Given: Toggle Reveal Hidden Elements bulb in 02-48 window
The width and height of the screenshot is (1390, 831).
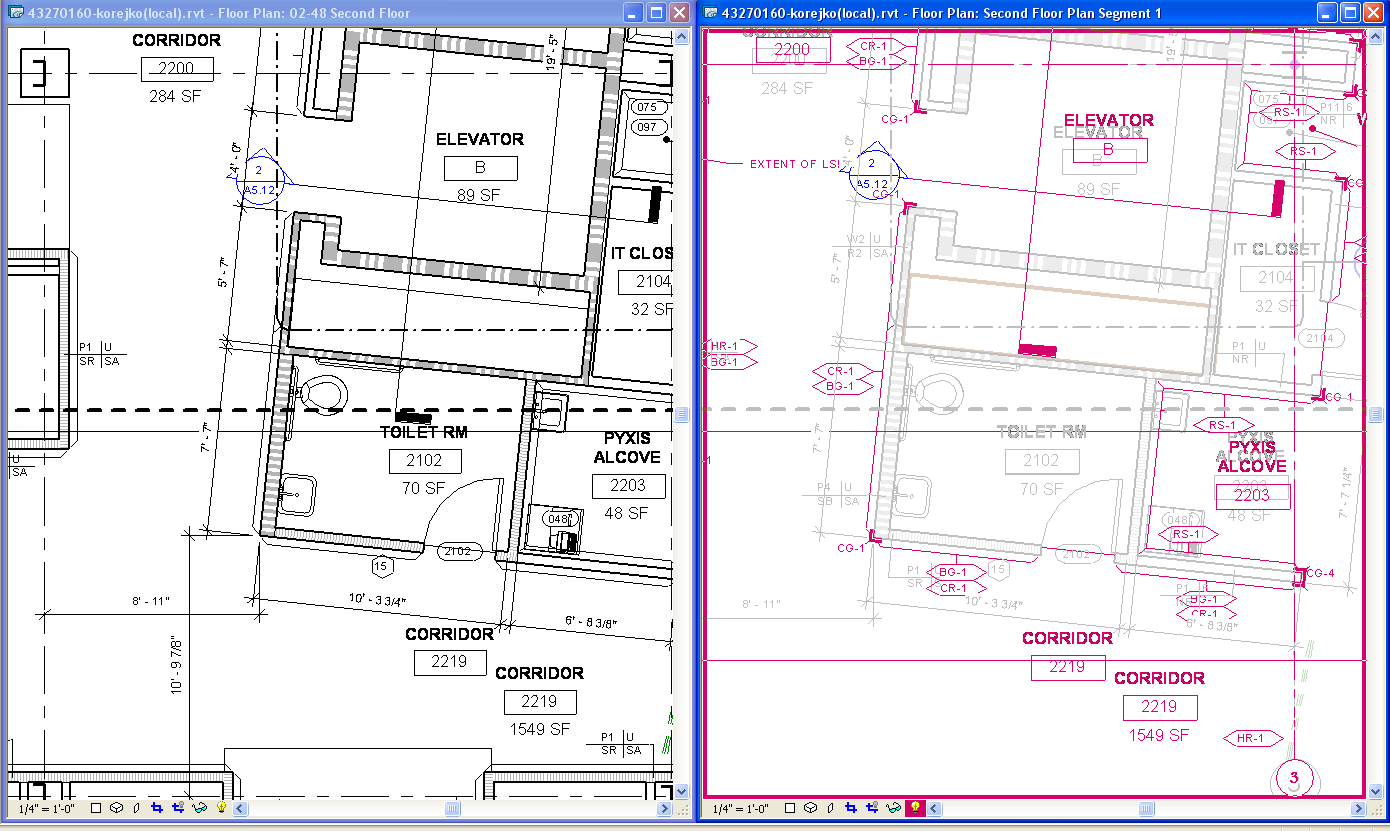Looking at the screenshot, I should coord(220,808).
